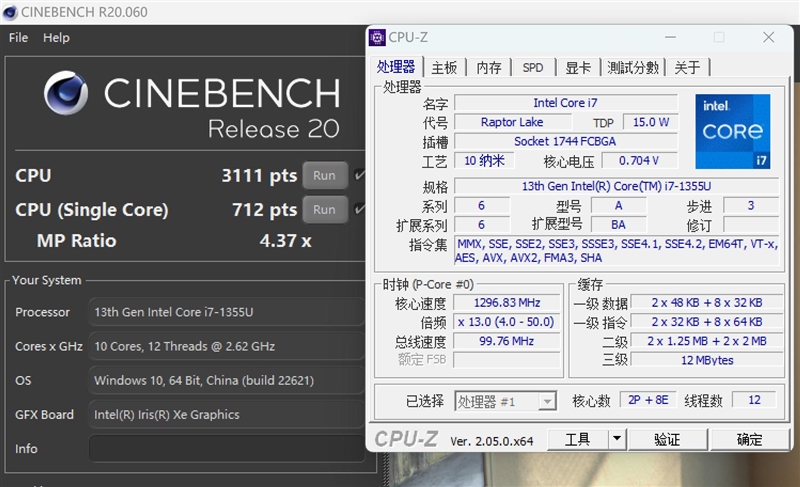Click the Info input field in Cinebench
This screenshot has width=800, height=487.
coord(227,449)
